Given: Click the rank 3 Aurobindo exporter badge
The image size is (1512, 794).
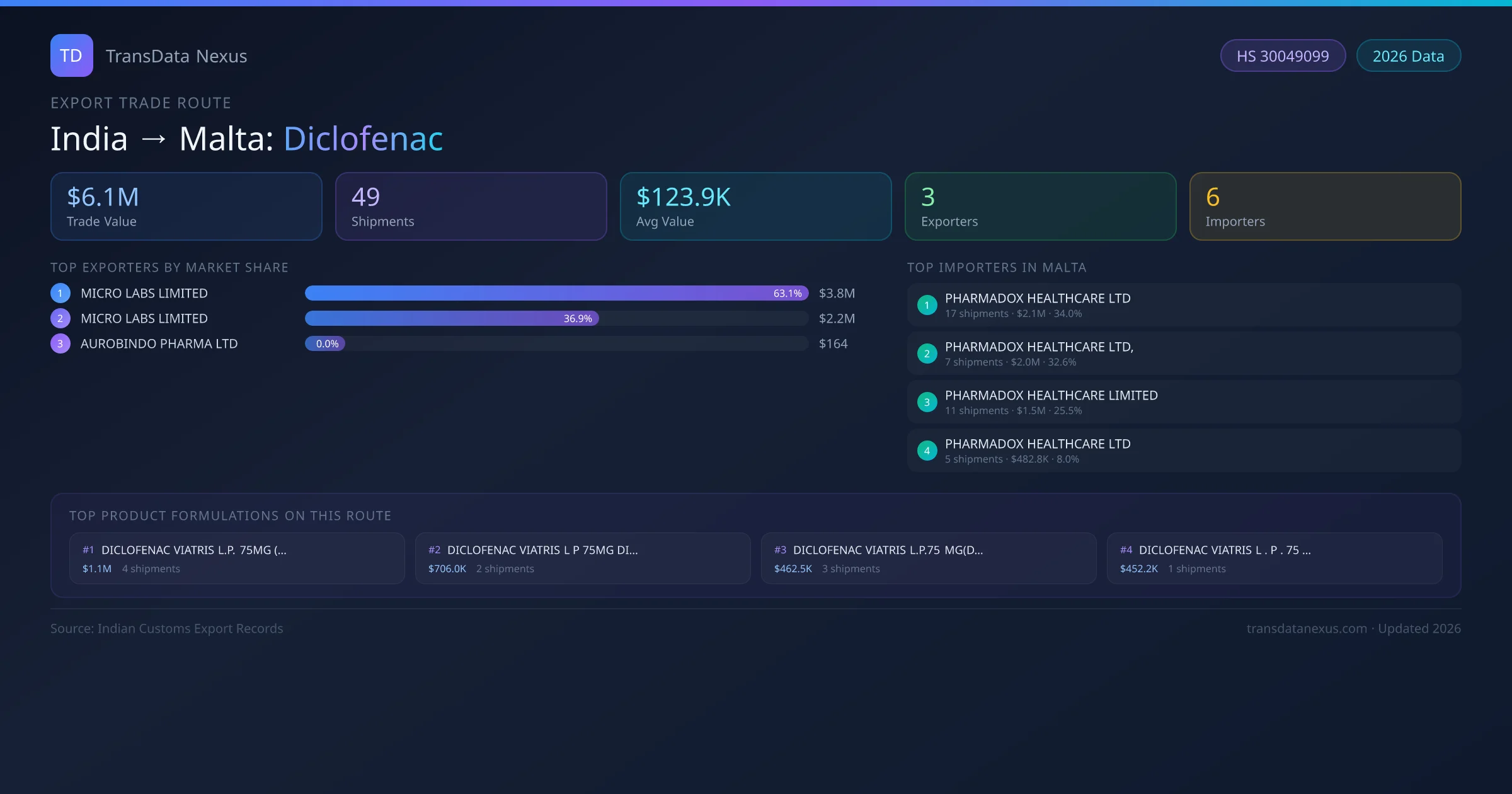Looking at the screenshot, I should (60, 343).
